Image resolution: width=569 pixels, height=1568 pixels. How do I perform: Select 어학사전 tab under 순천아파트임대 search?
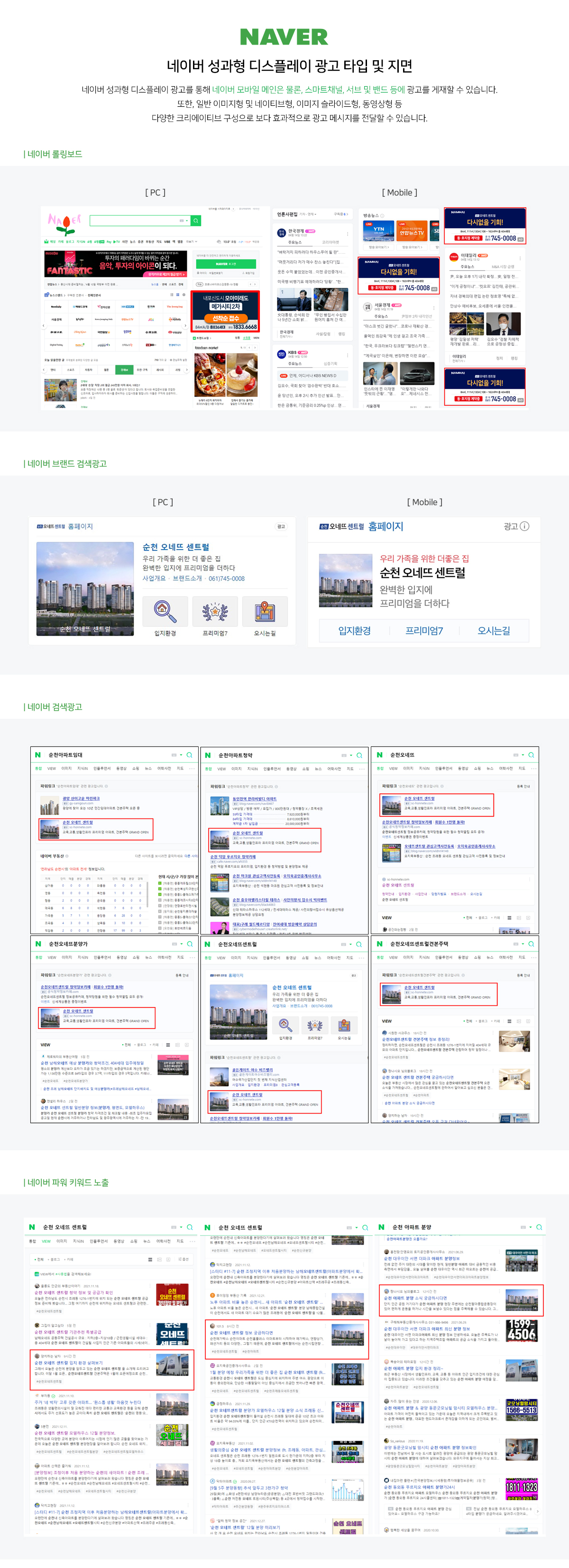coord(165,768)
